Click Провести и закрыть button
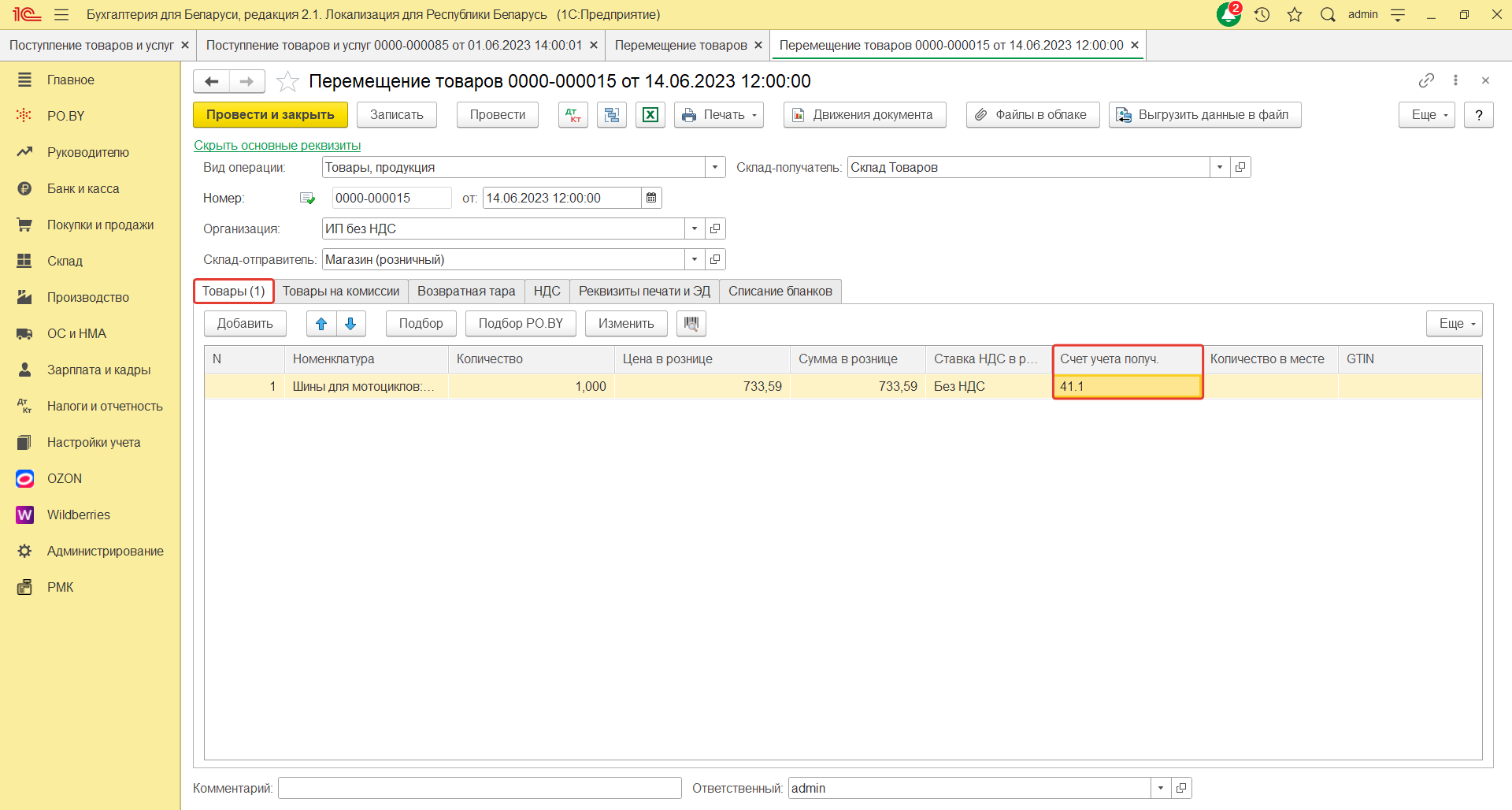 (270, 115)
